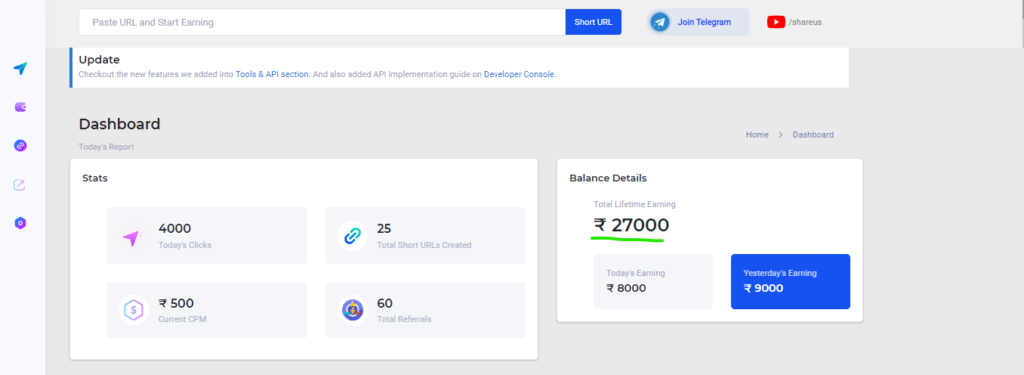Image resolution: width=1024 pixels, height=375 pixels.
Task: Click the Total Lifetime Earning label
Action: point(634,204)
